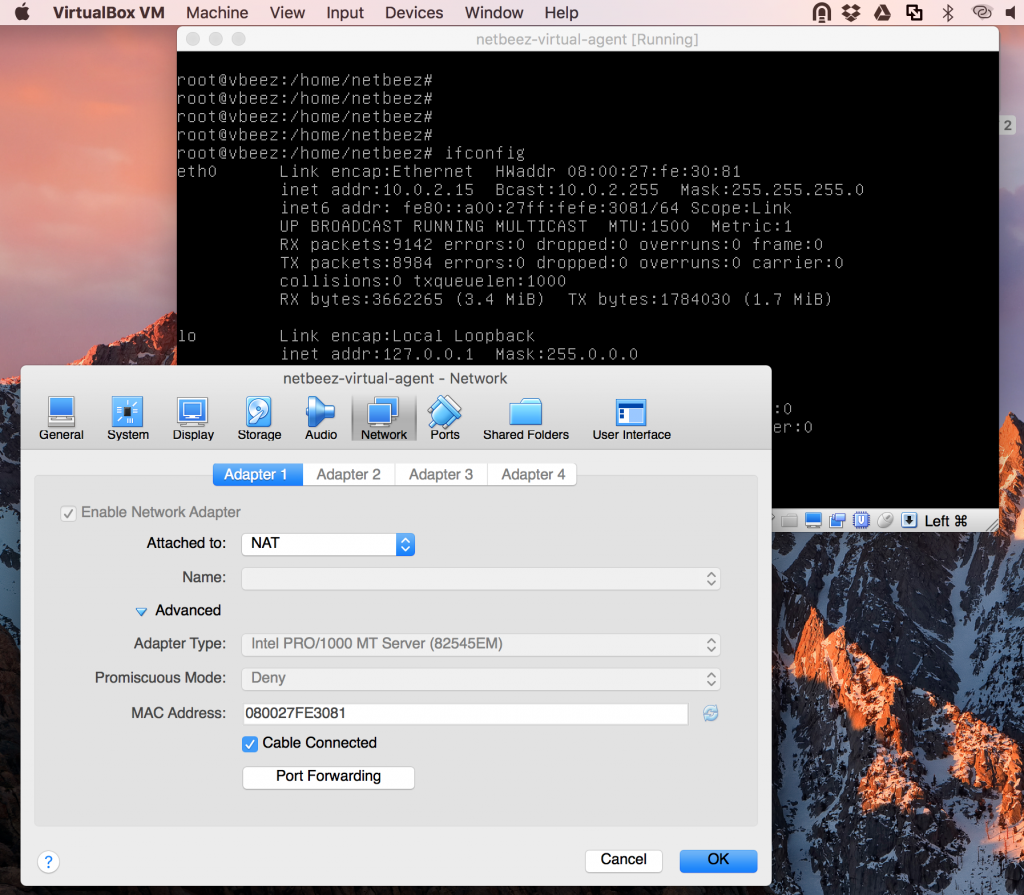Open the Devices menu
The width and height of the screenshot is (1024, 895).
coord(414,12)
